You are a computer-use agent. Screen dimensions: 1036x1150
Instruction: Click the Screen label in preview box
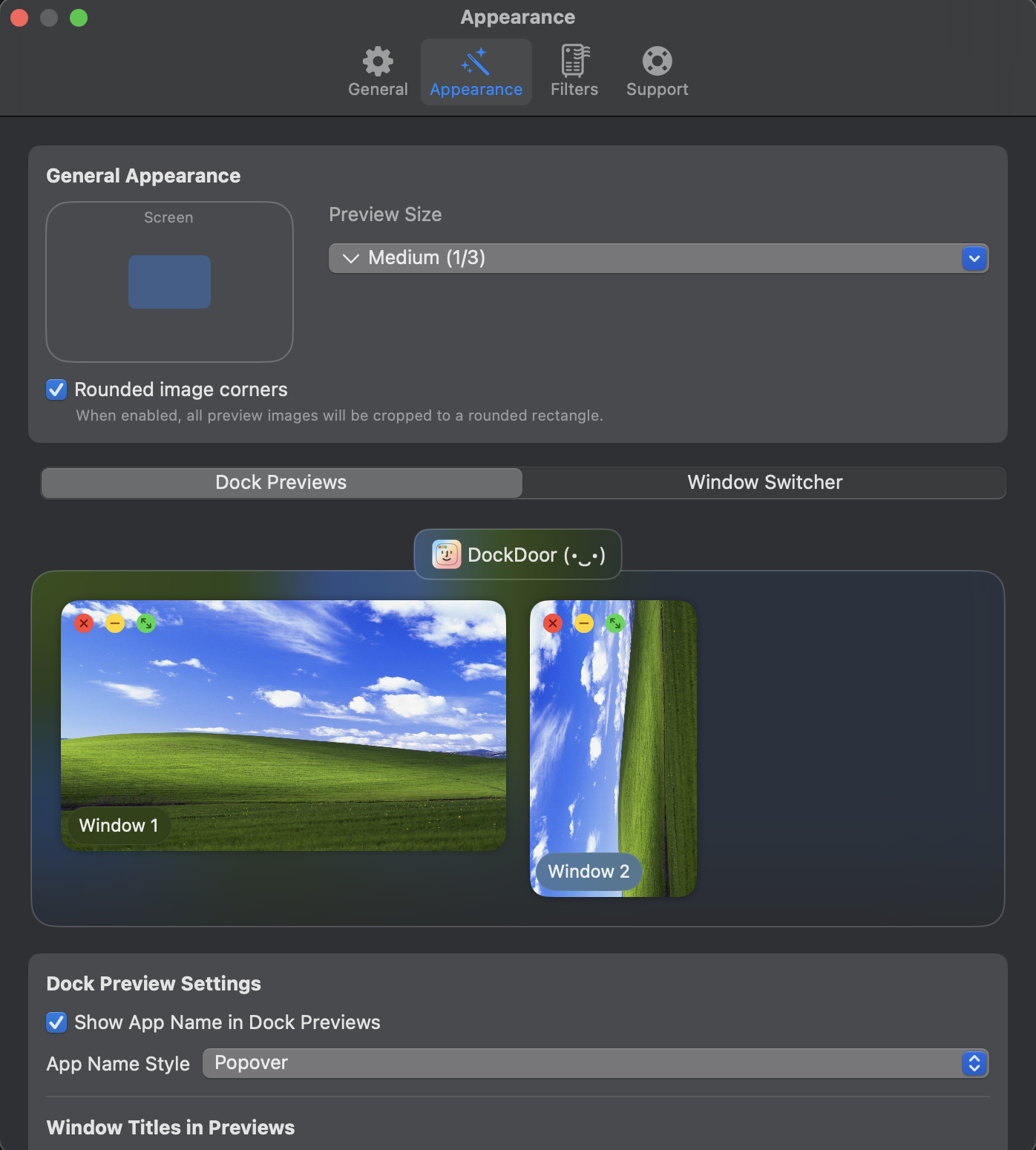pyautogui.click(x=168, y=217)
